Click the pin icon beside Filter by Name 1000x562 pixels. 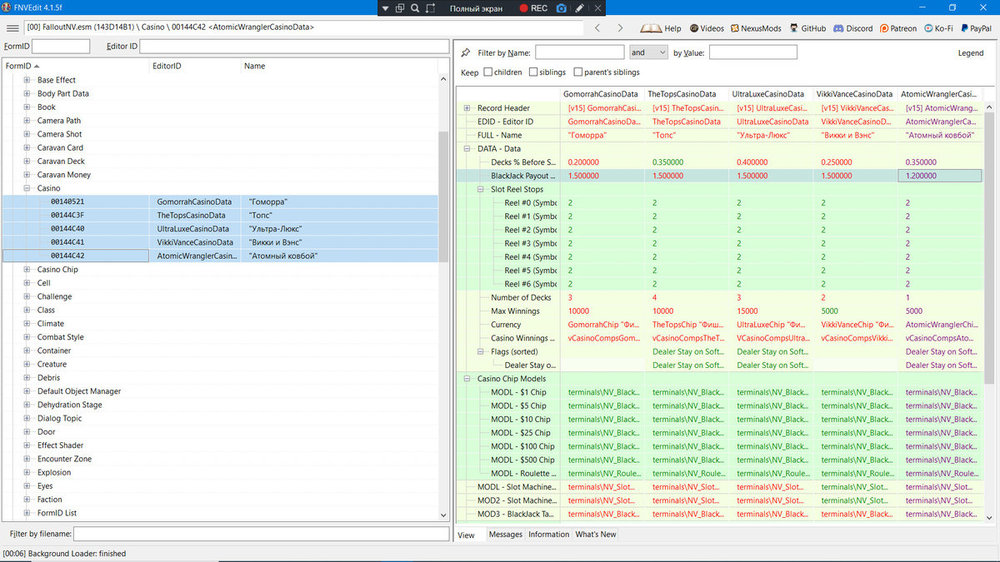click(x=466, y=52)
